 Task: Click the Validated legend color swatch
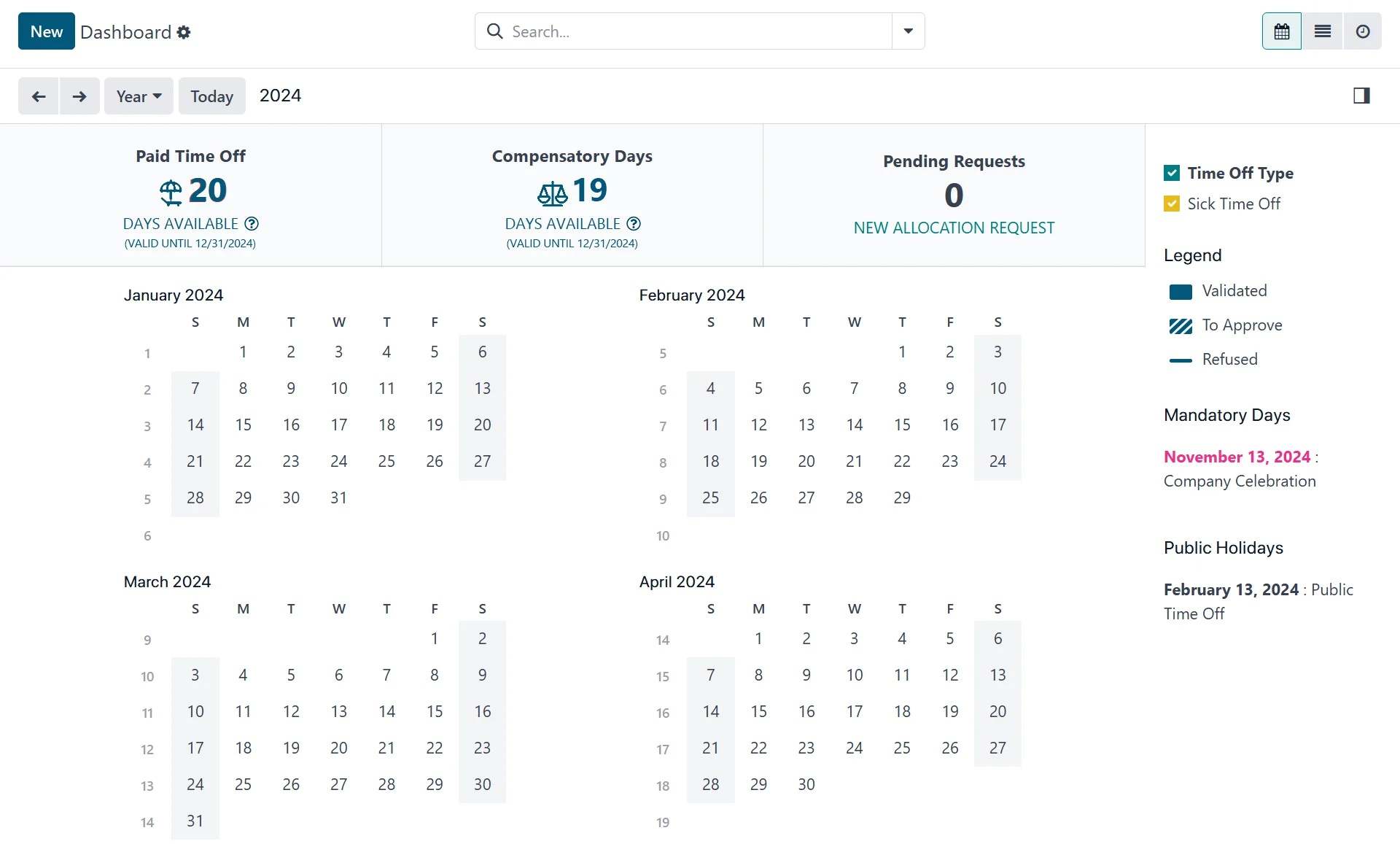pos(1181,292)
